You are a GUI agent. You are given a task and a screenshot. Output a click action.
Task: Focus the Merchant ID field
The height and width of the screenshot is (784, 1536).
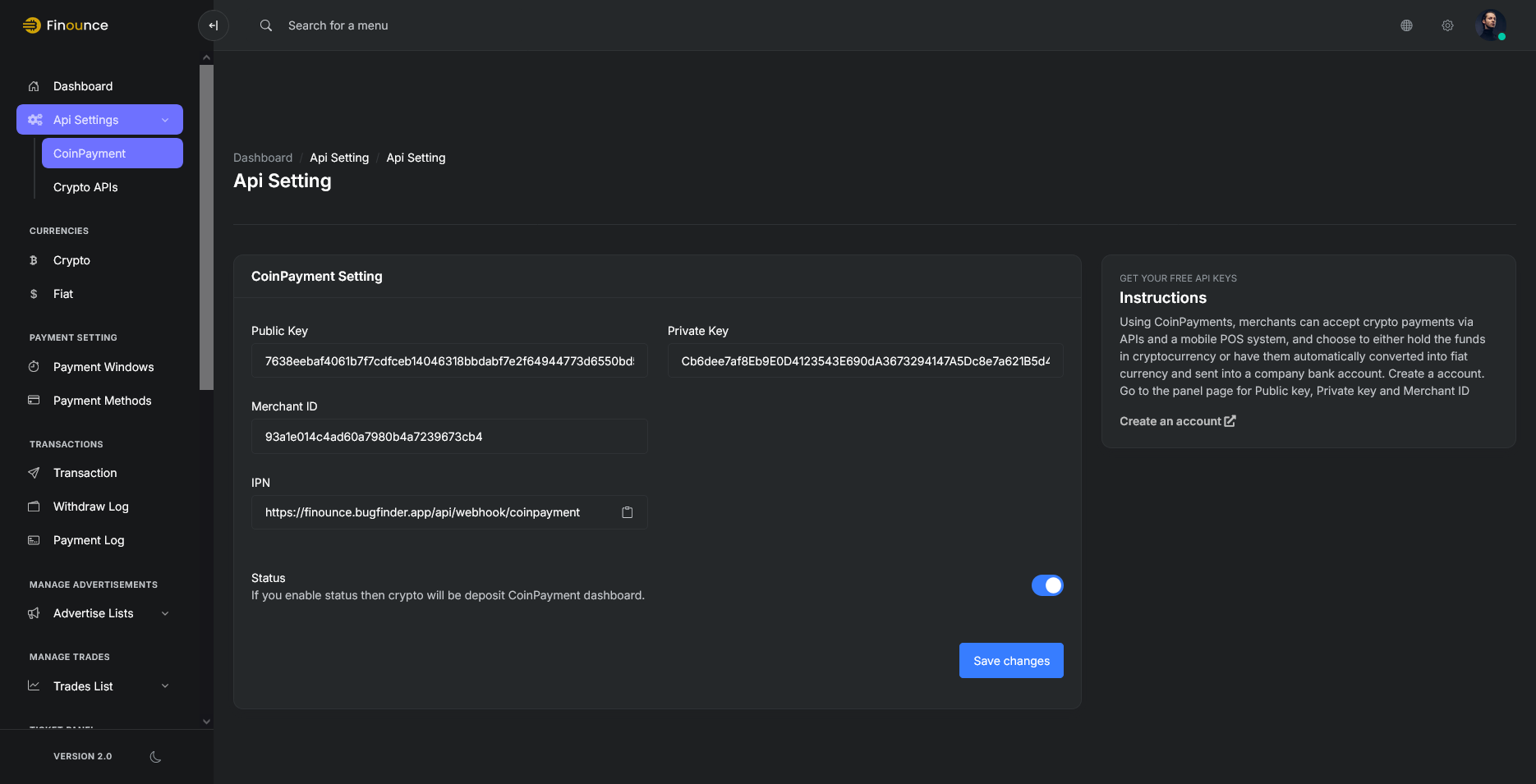click(449, 437)
